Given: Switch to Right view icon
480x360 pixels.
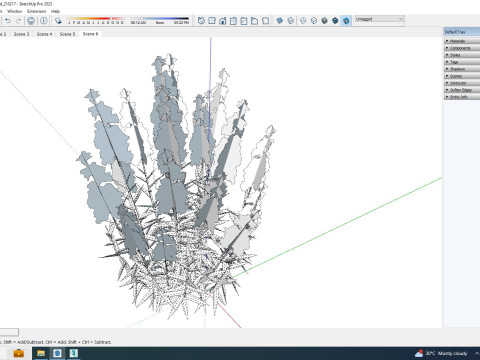Looking at the screenshot, I should tap(233, 21).
